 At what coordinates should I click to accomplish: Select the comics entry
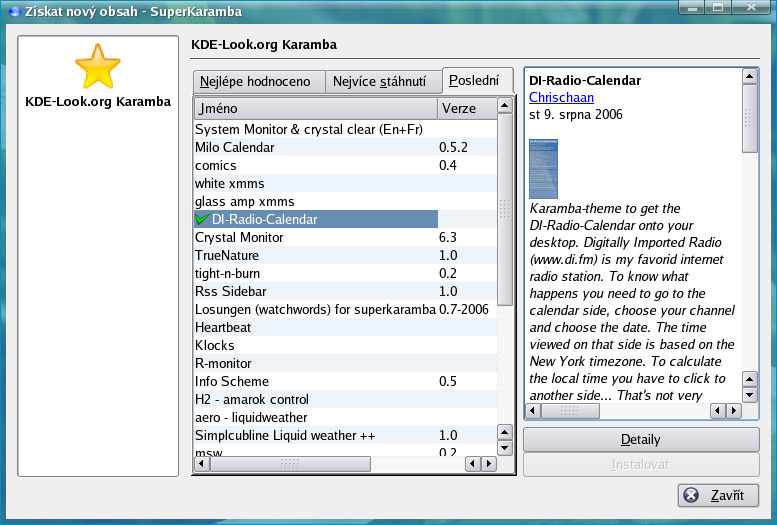click(x=345, y=165)
